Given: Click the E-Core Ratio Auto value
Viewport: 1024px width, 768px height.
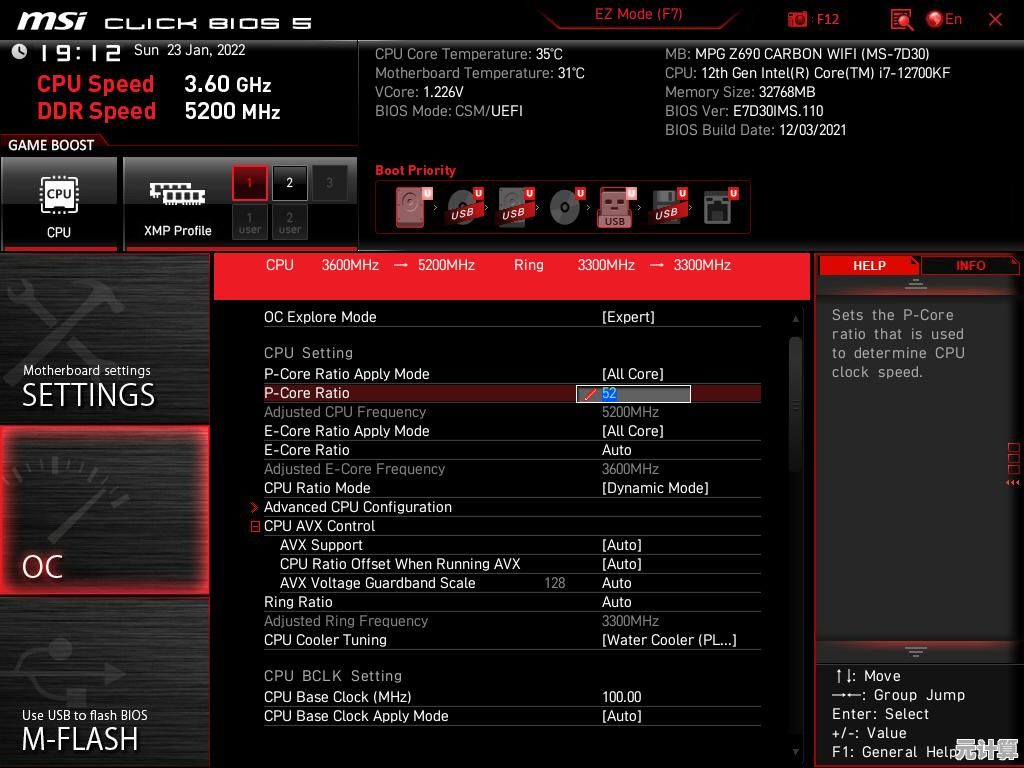Looking at the screenshot, I should (x=616, y=451).
